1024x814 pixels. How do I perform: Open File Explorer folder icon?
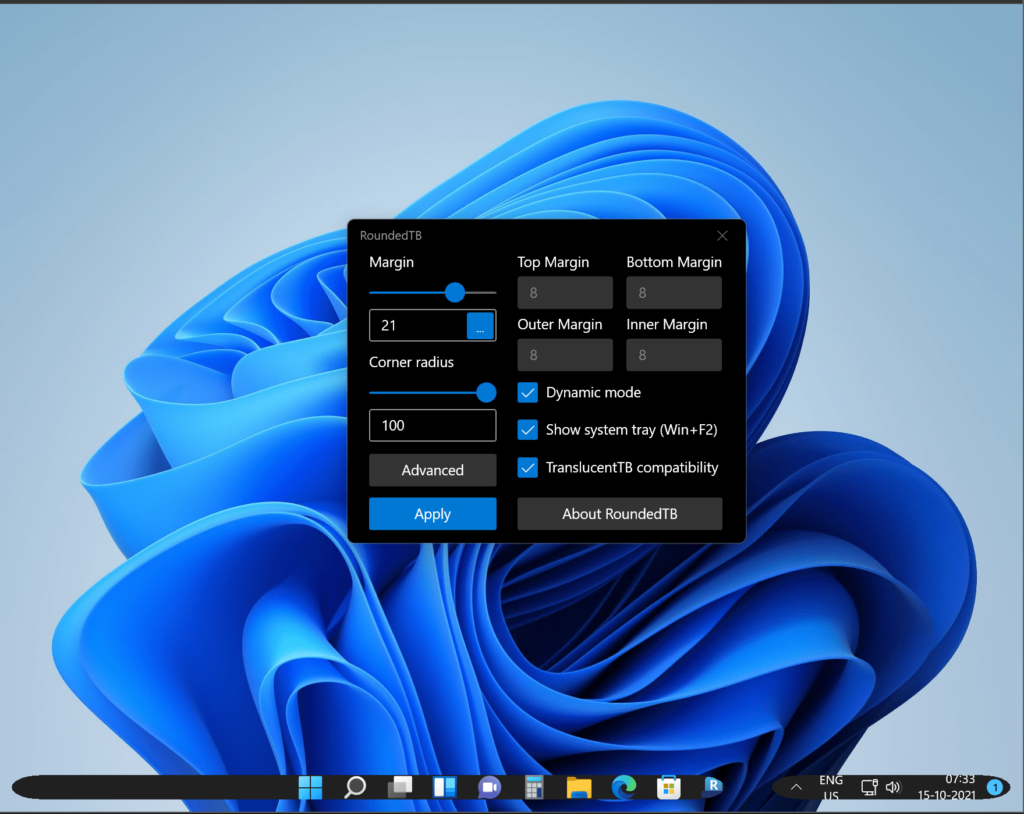(579, 788)
